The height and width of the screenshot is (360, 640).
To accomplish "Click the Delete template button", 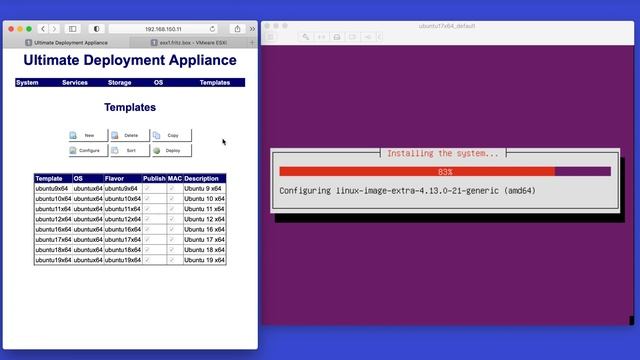I will pos(130,135).
